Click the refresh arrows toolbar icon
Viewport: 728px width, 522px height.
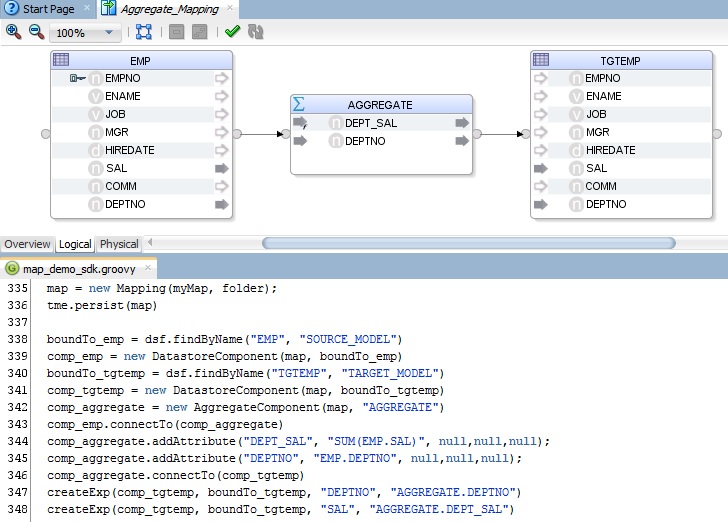point(255,32)
